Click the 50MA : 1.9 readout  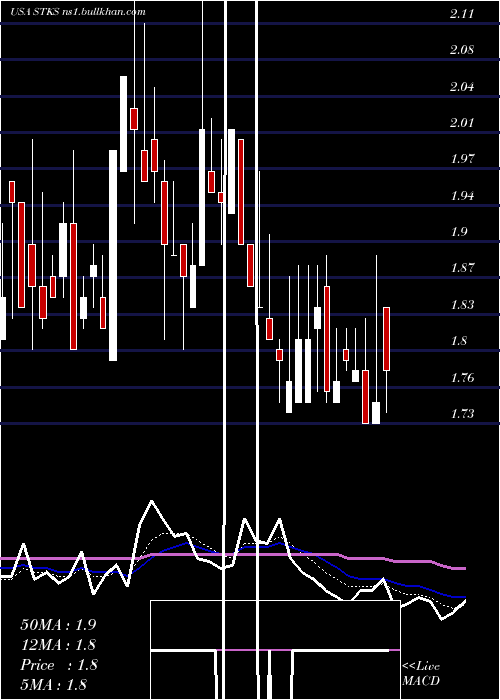click(58, 625)
